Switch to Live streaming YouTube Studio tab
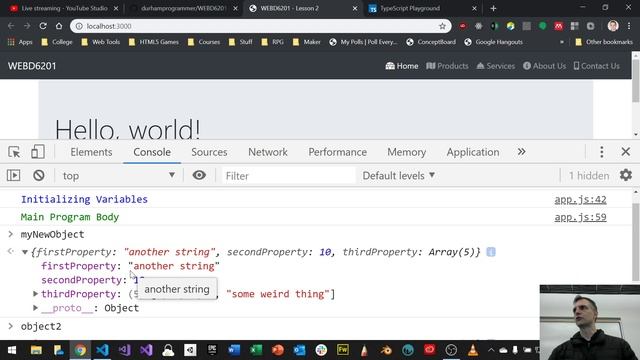640x360 pixels. pos(63,8)
